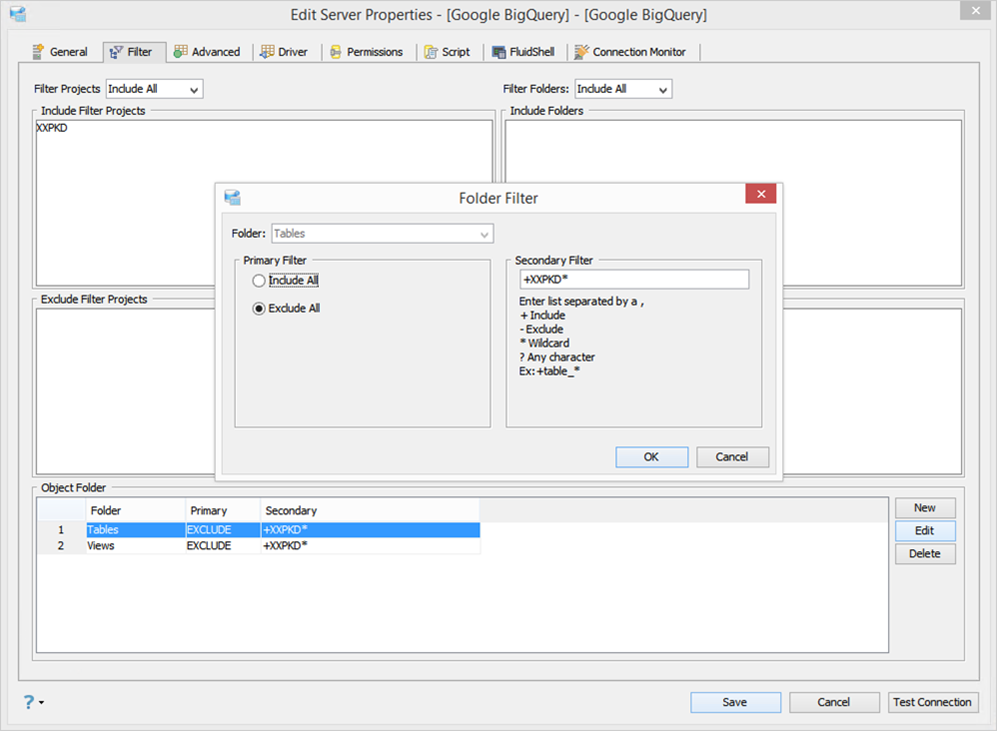Click the New object folder button
The image size is (997, 731).
click(x=925, y=508)
